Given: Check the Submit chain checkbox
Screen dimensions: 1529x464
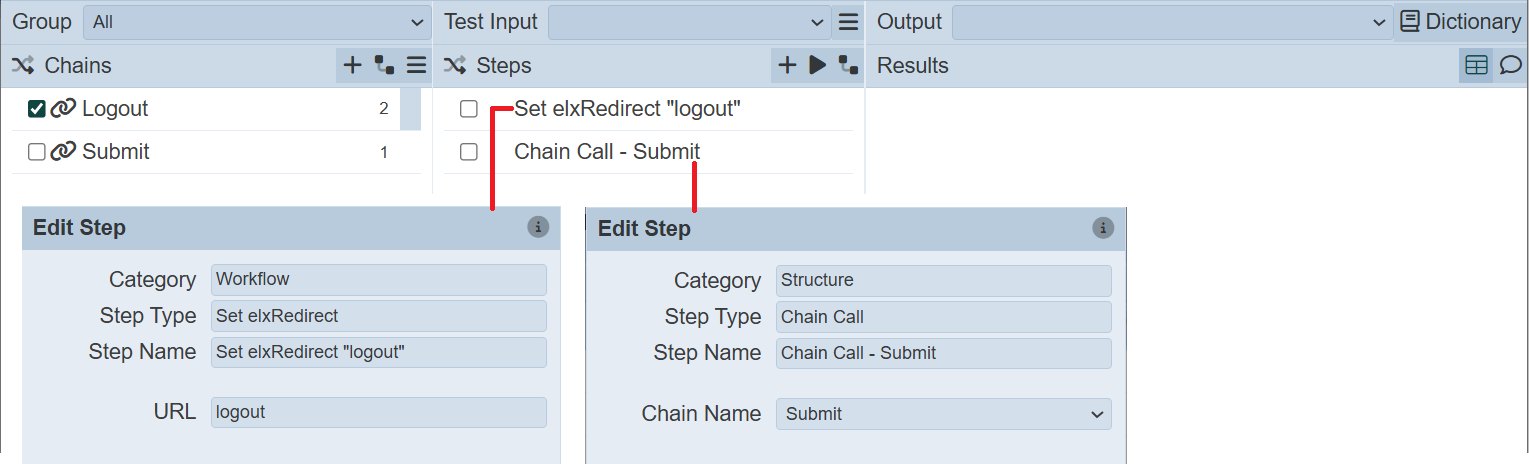Looking at the screenshot, I should coord(37,152).
